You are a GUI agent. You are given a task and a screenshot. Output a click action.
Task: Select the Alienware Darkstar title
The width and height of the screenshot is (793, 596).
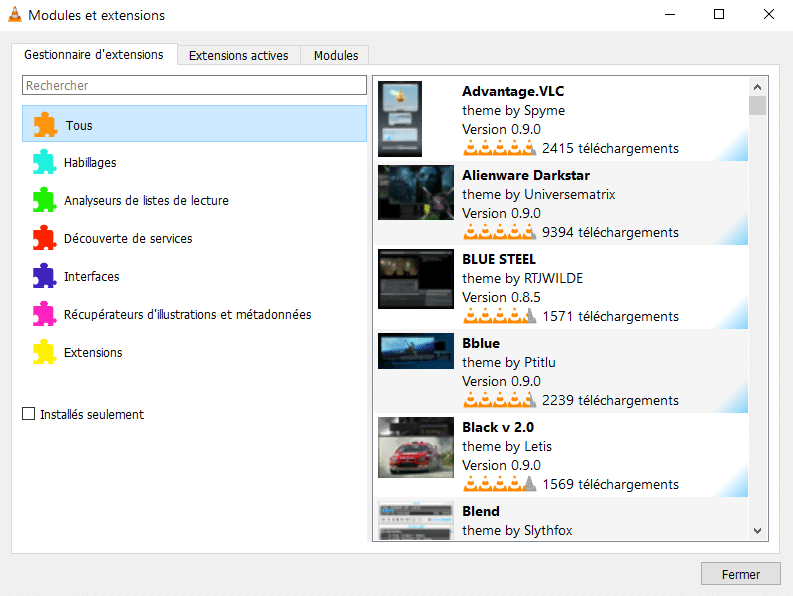click(526, 175)
